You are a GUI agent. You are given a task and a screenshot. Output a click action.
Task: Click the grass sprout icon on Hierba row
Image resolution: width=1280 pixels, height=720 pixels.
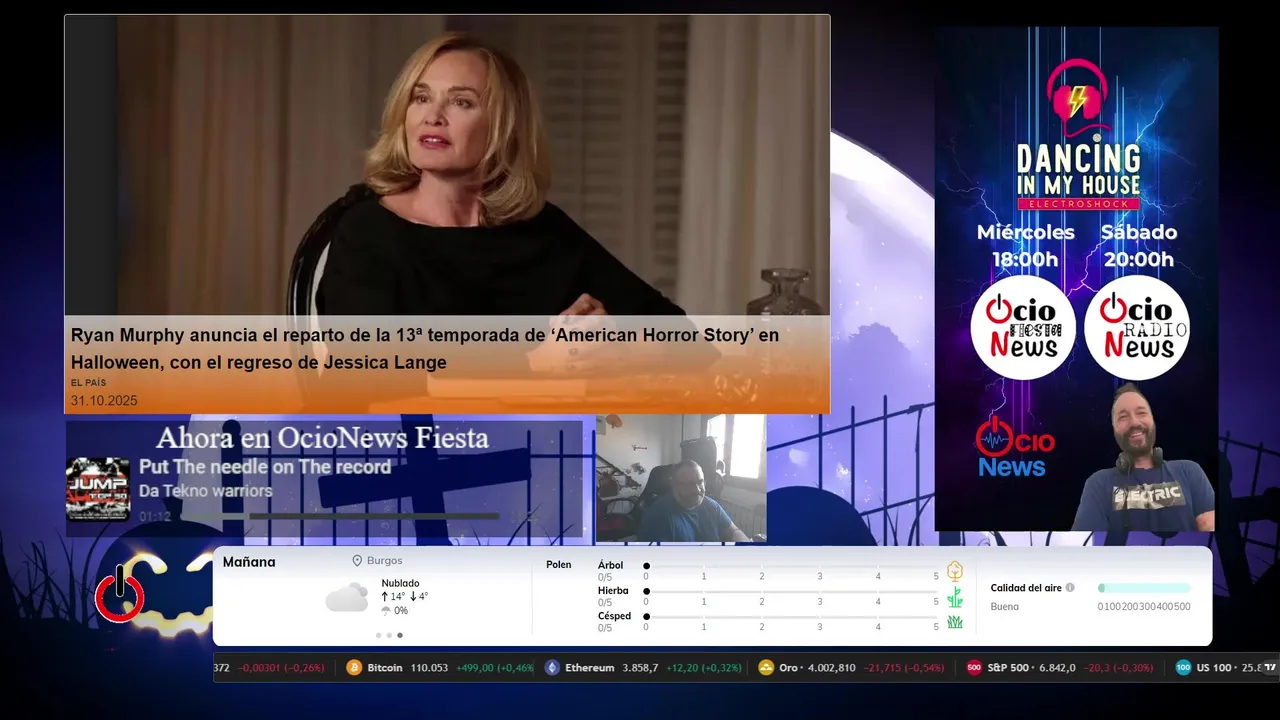[x=955, y=597]
